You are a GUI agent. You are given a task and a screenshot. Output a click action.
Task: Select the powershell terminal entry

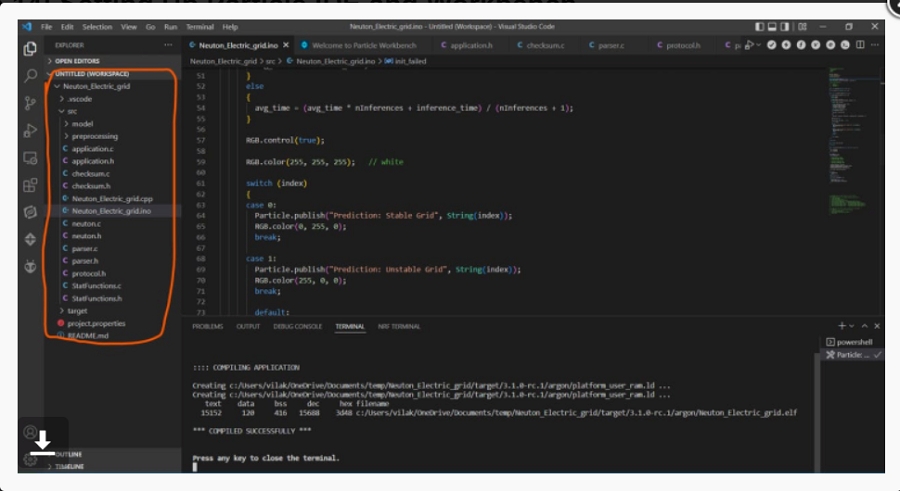click(854, 342)
